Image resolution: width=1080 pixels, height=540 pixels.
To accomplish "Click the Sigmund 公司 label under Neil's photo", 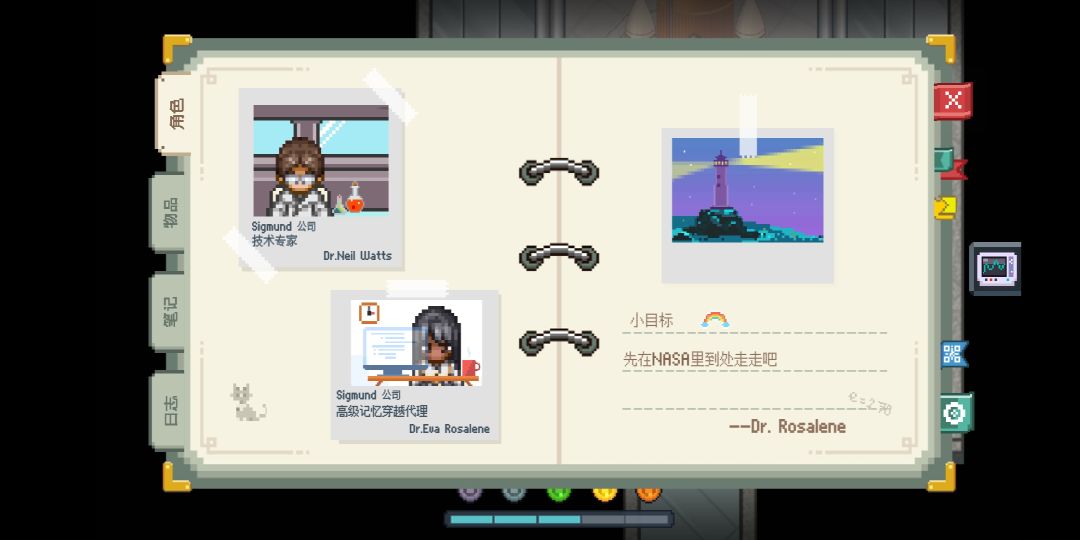I will coord(283,226).
